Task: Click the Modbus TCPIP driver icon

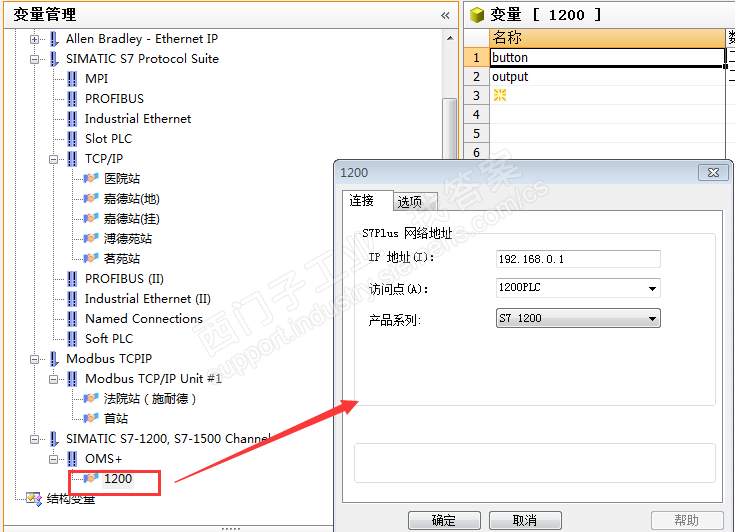Action: click(x=54, y=359)
